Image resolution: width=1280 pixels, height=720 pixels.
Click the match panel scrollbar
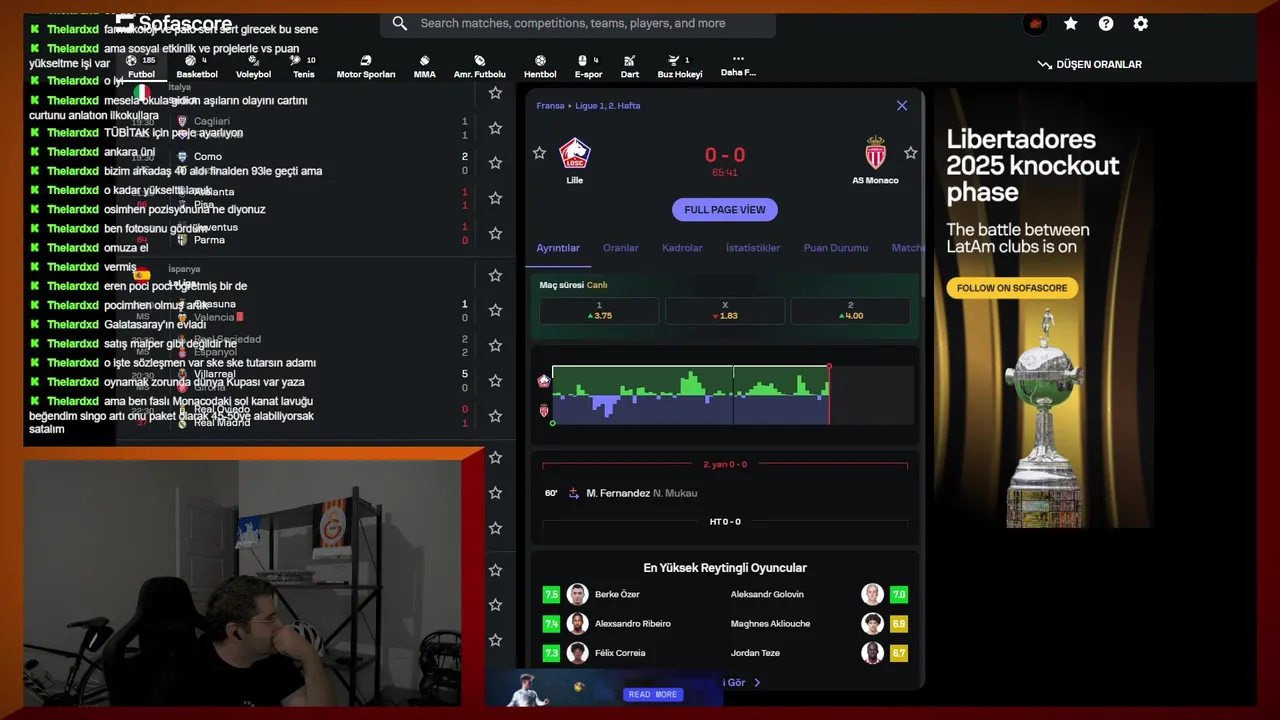click(x=922, y=195)
